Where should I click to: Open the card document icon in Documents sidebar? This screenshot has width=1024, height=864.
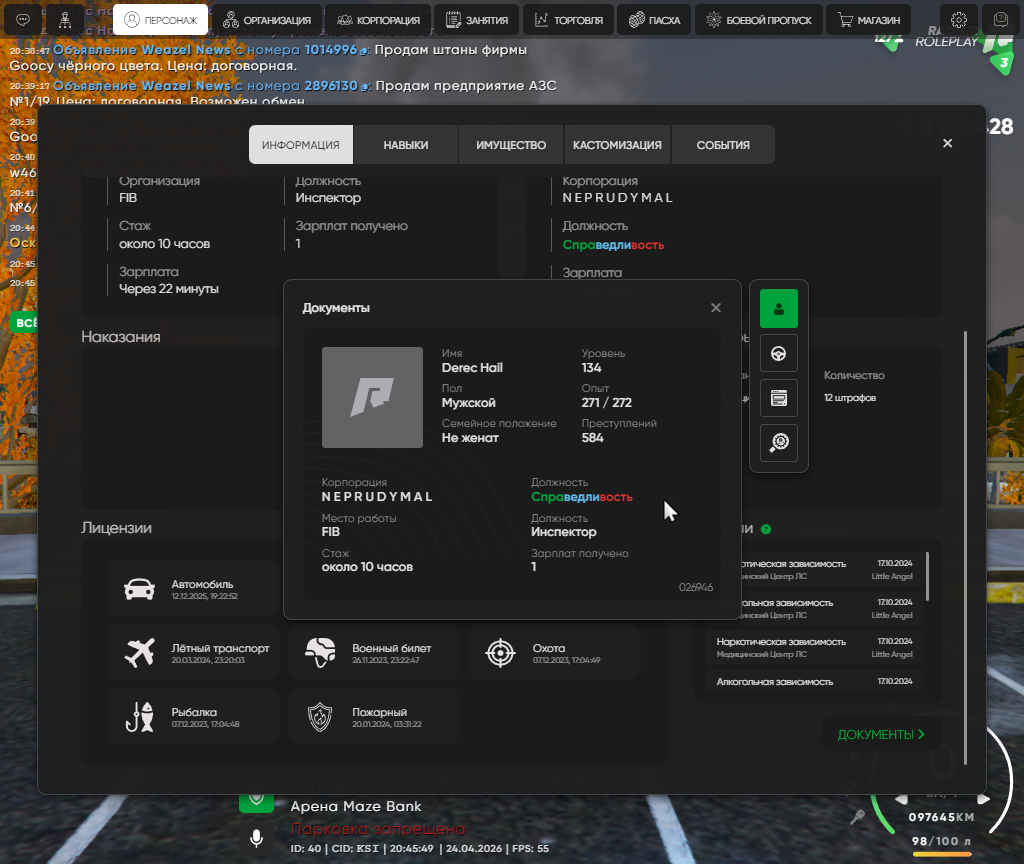[x=778, y=398]
